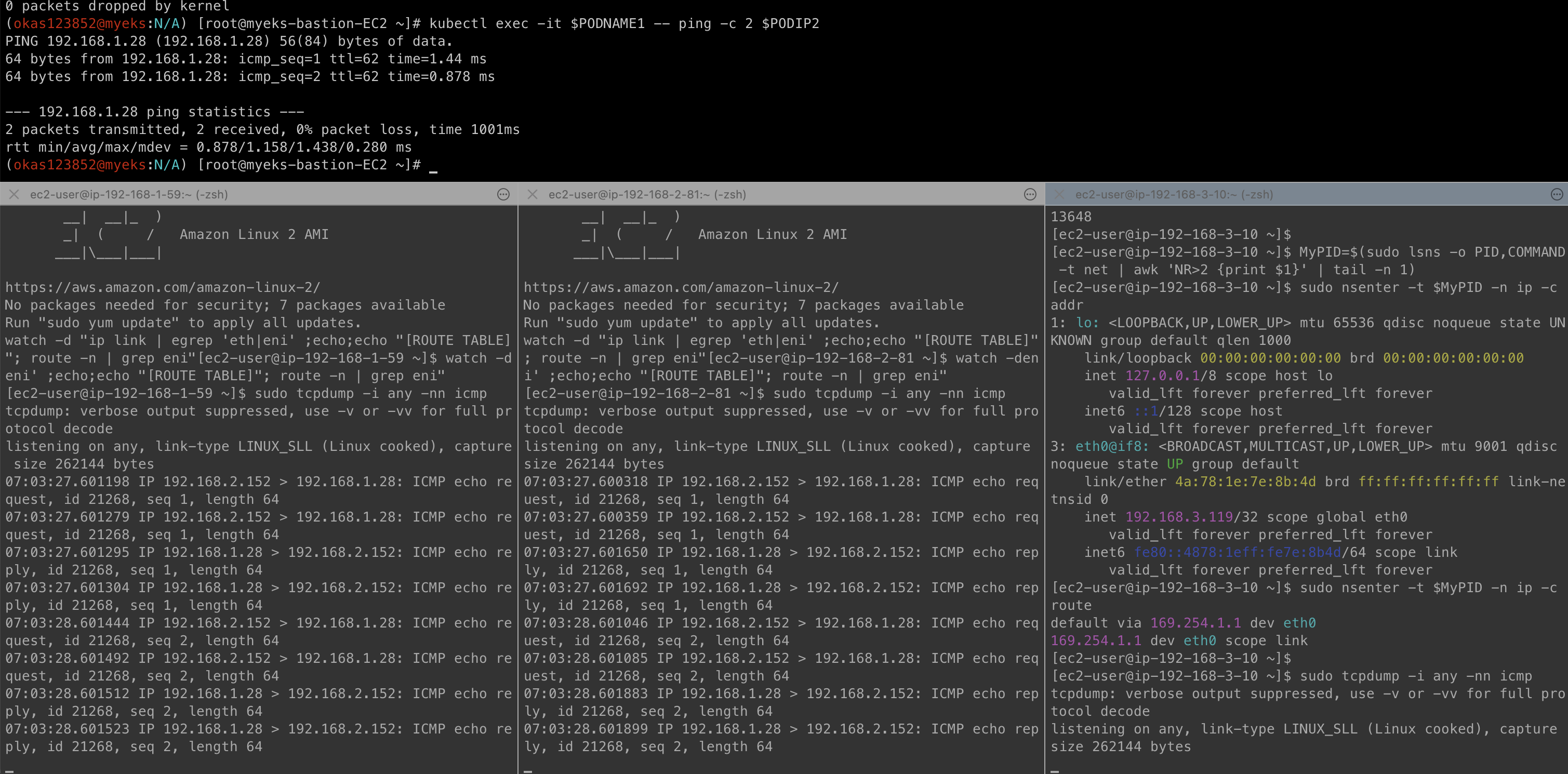Image resolution: width=1568 pixels, height=774 pixels.
Task: Close the ip-192-168-1-59 terminal pane
Action: click(x=14, y=194)
